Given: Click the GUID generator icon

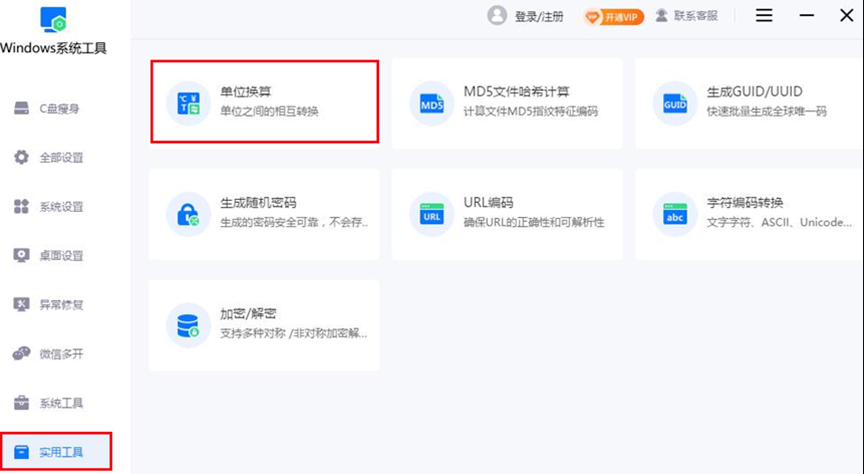Looking at the screenshot, I should click(675, 103).
